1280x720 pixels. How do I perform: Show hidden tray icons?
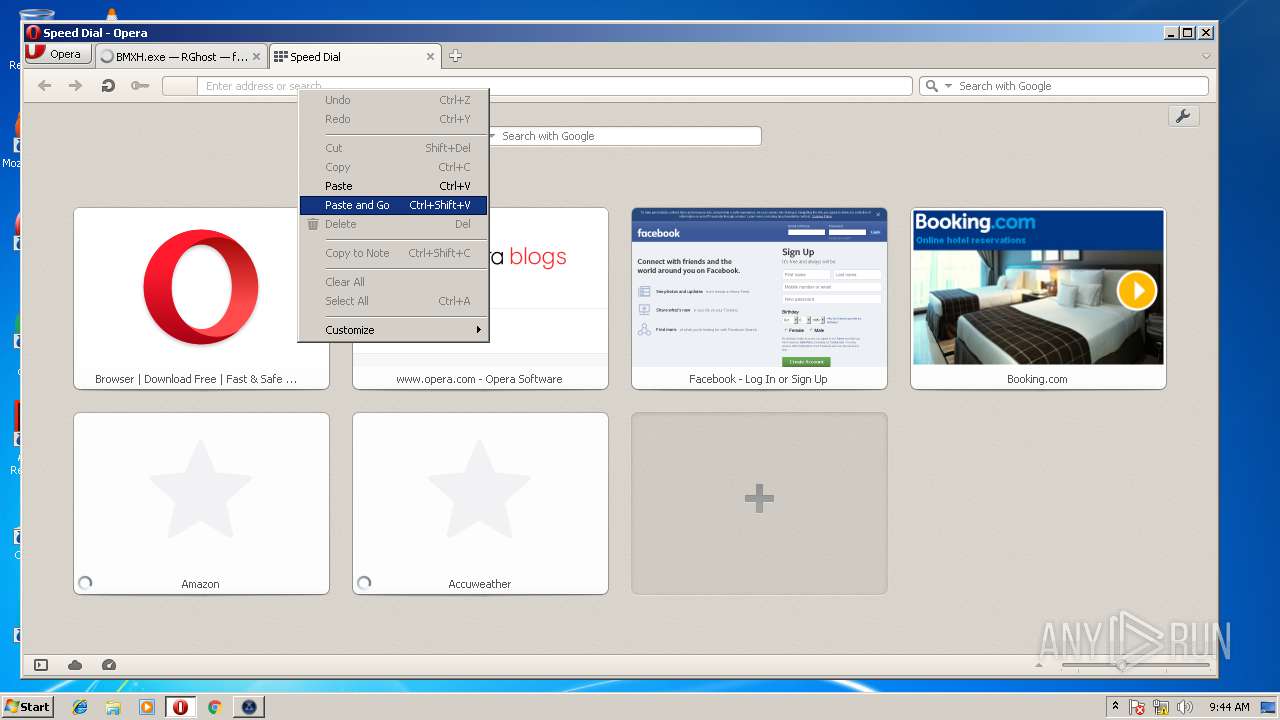(1115, 707)
